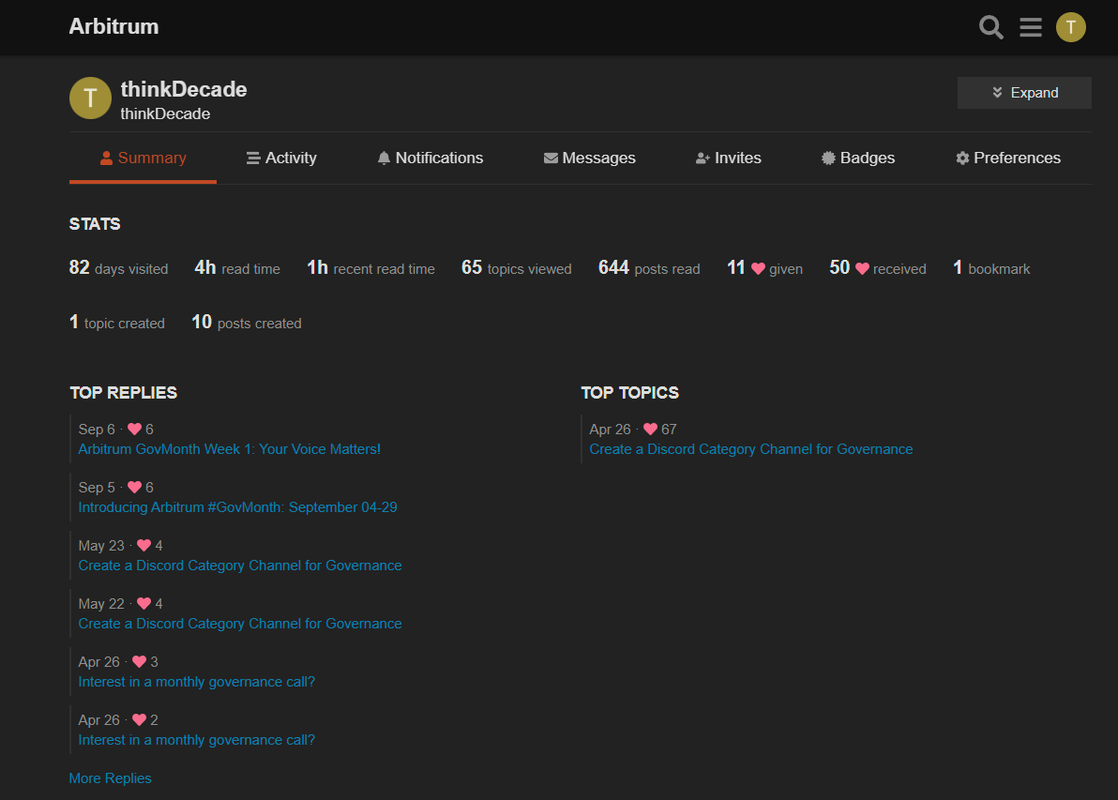Switch to the Activity tab

(282, 158)
